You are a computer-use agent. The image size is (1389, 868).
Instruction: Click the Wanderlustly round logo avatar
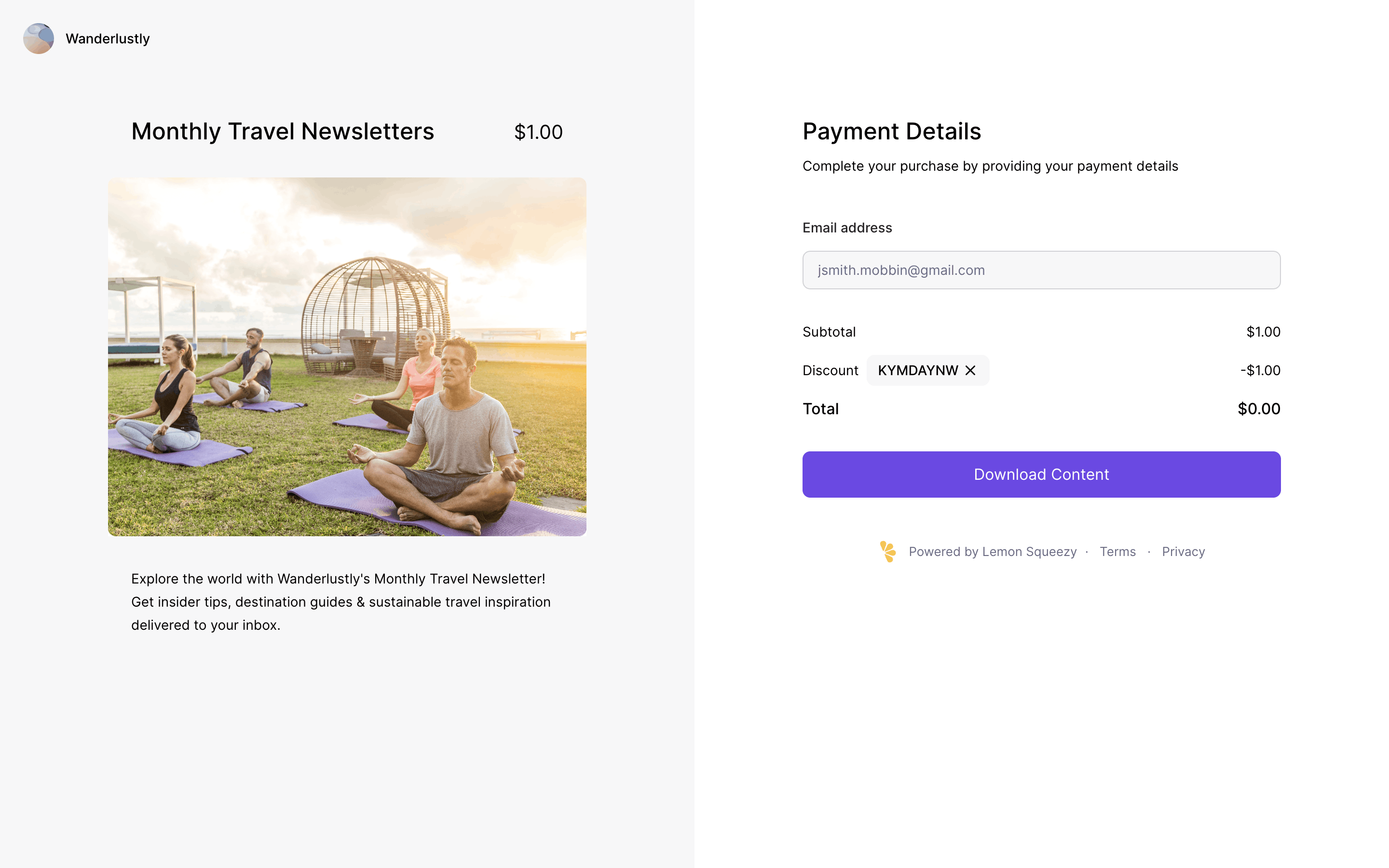[39, 39]
